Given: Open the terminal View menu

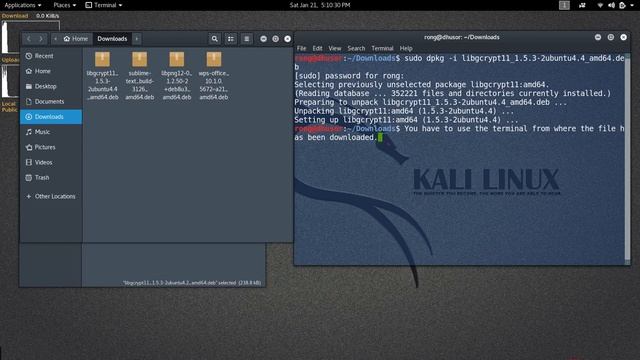Looking at the screenshot, I should [335, 48].
